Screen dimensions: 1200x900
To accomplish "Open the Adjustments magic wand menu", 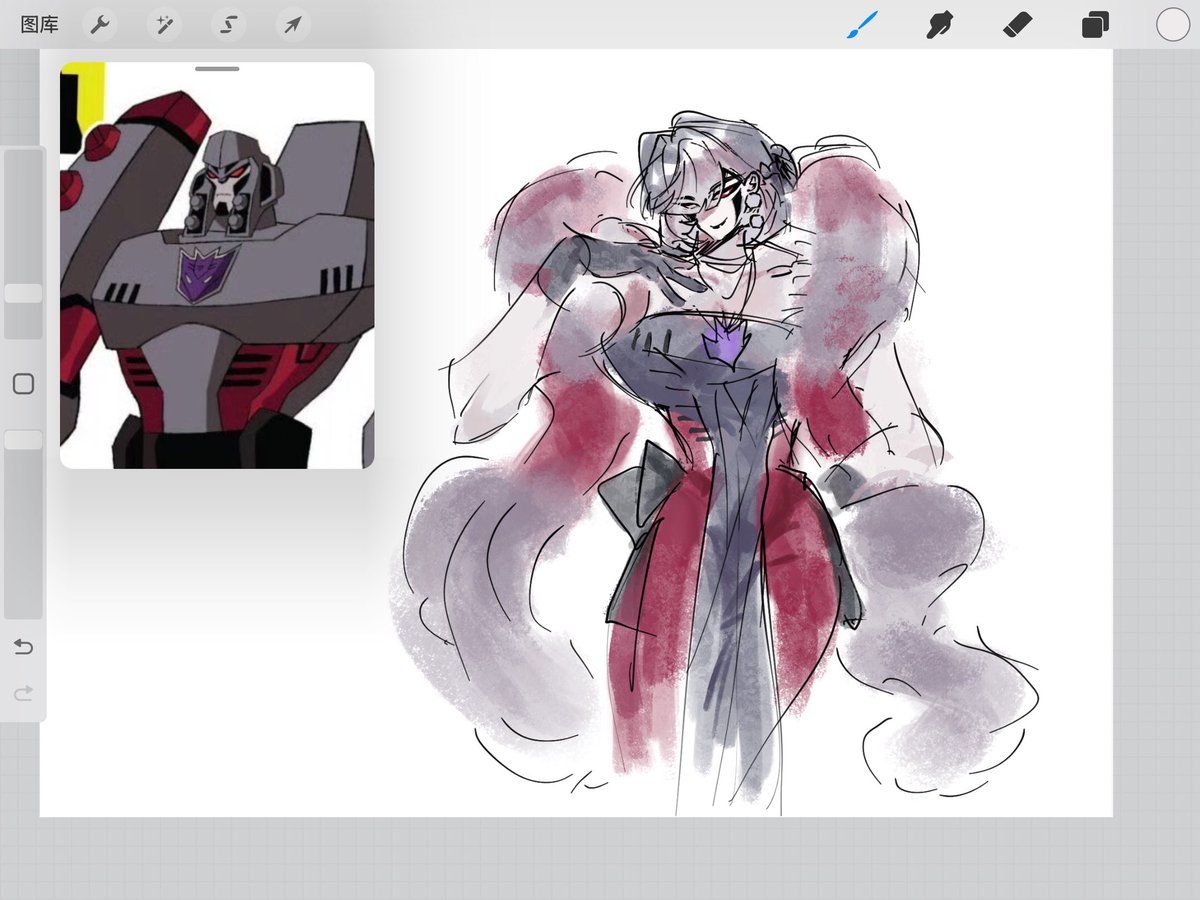I will (x=163, y=25).
